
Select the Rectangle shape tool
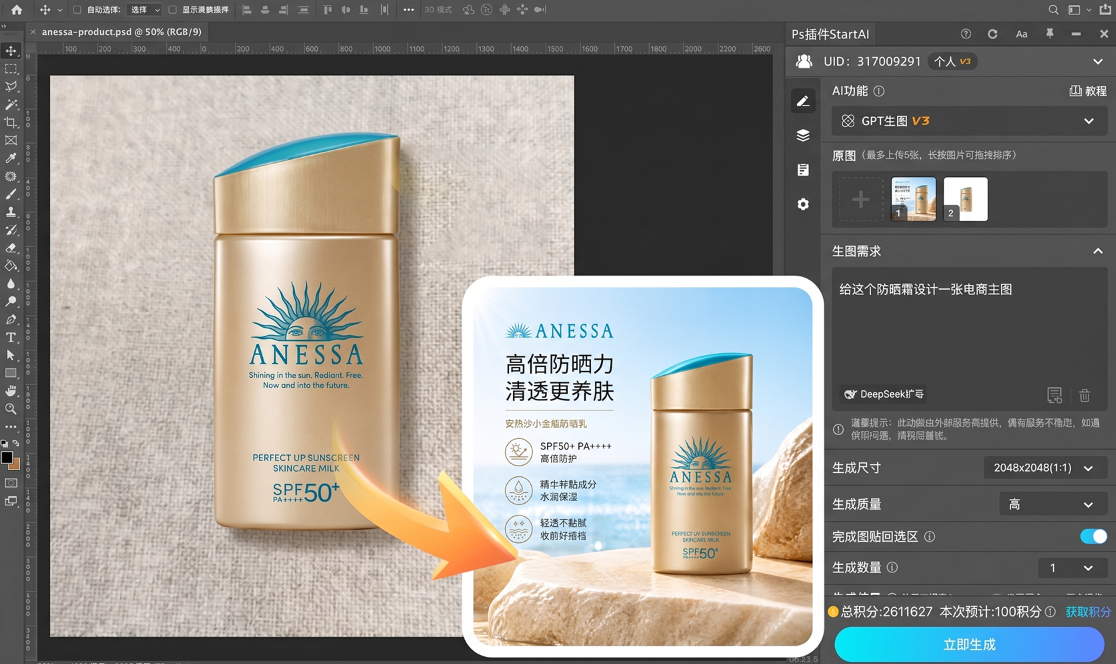(x=11, y=373)
